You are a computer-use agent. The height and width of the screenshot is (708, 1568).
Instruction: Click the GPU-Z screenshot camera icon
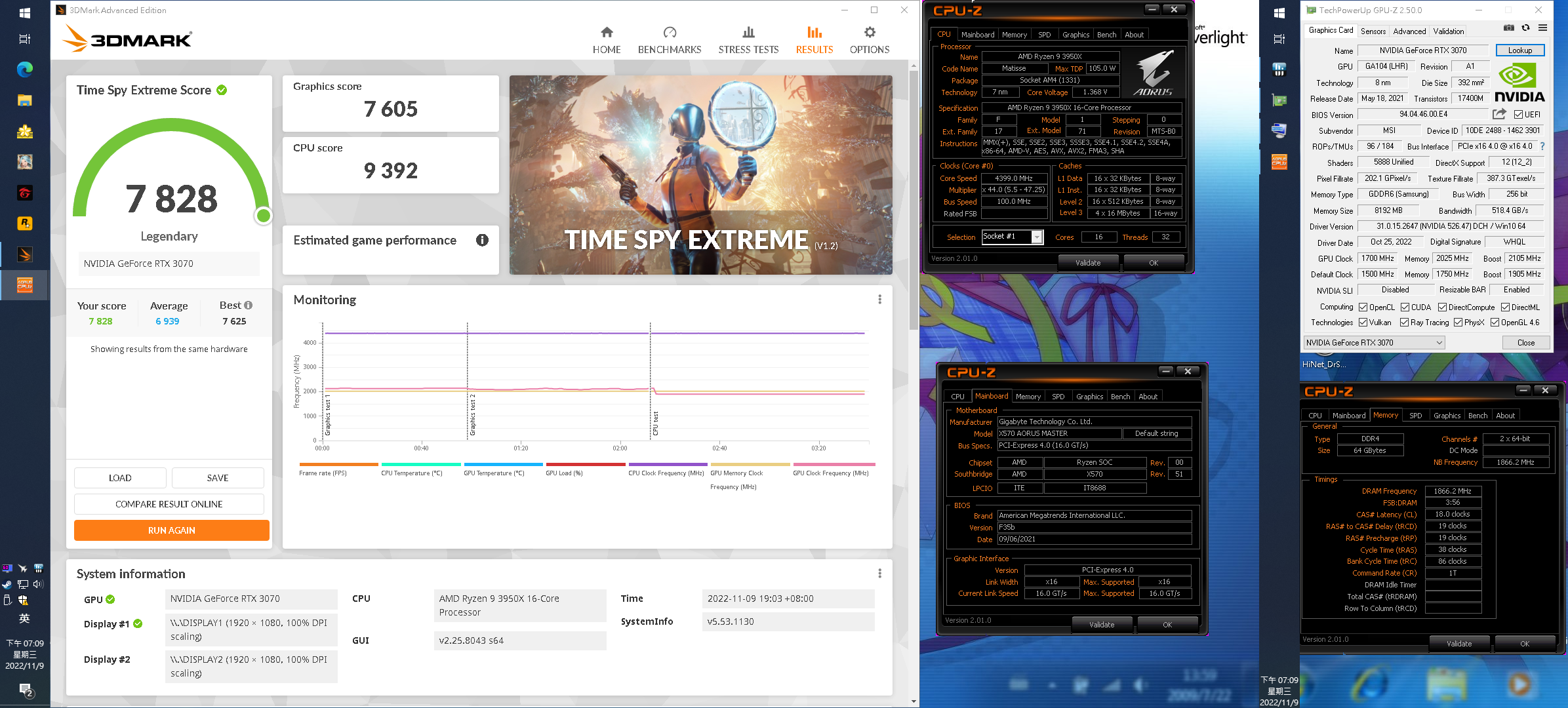point(1509,28)
